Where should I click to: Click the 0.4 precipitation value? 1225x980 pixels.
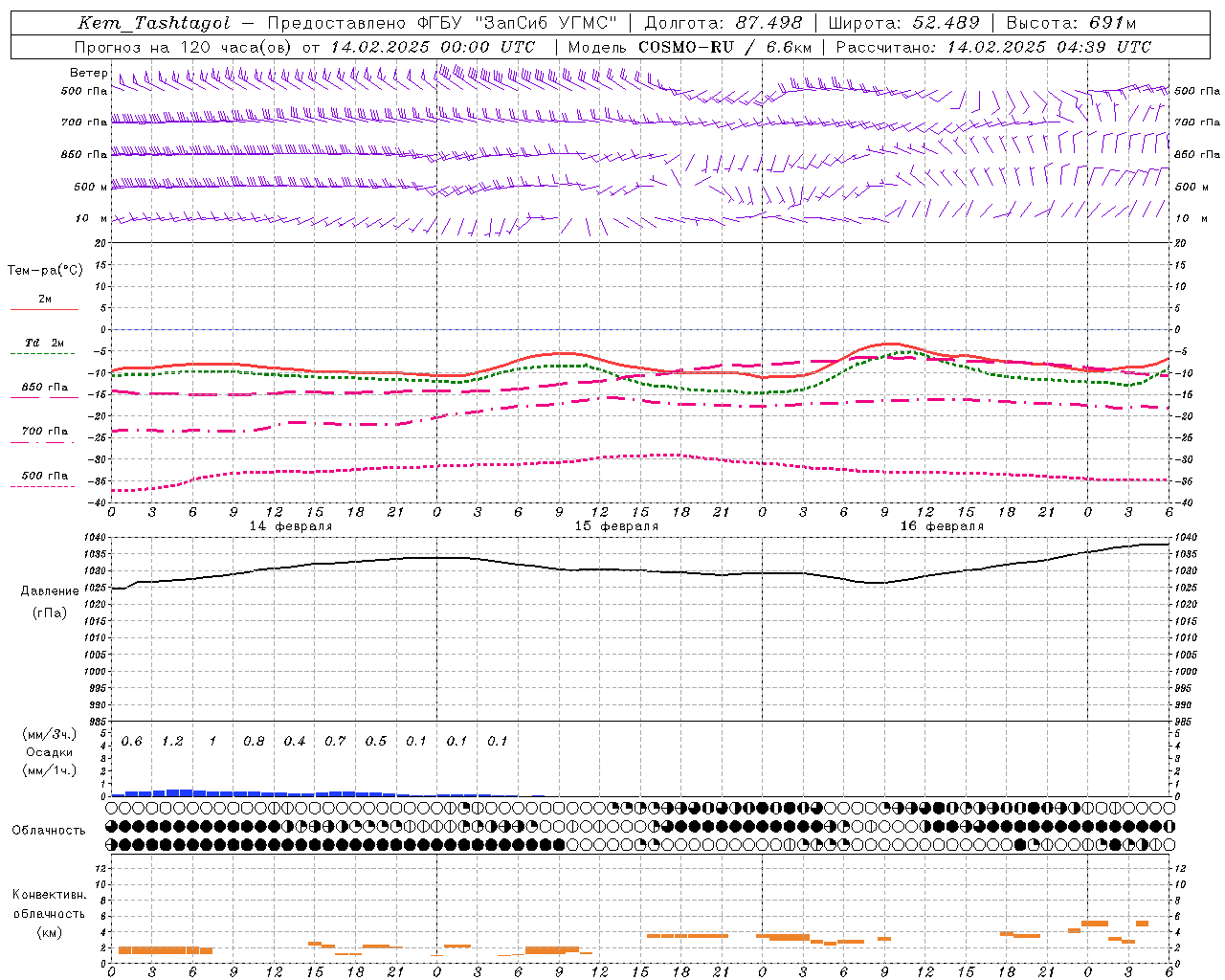pyautogui.click(x=295, y=742)
